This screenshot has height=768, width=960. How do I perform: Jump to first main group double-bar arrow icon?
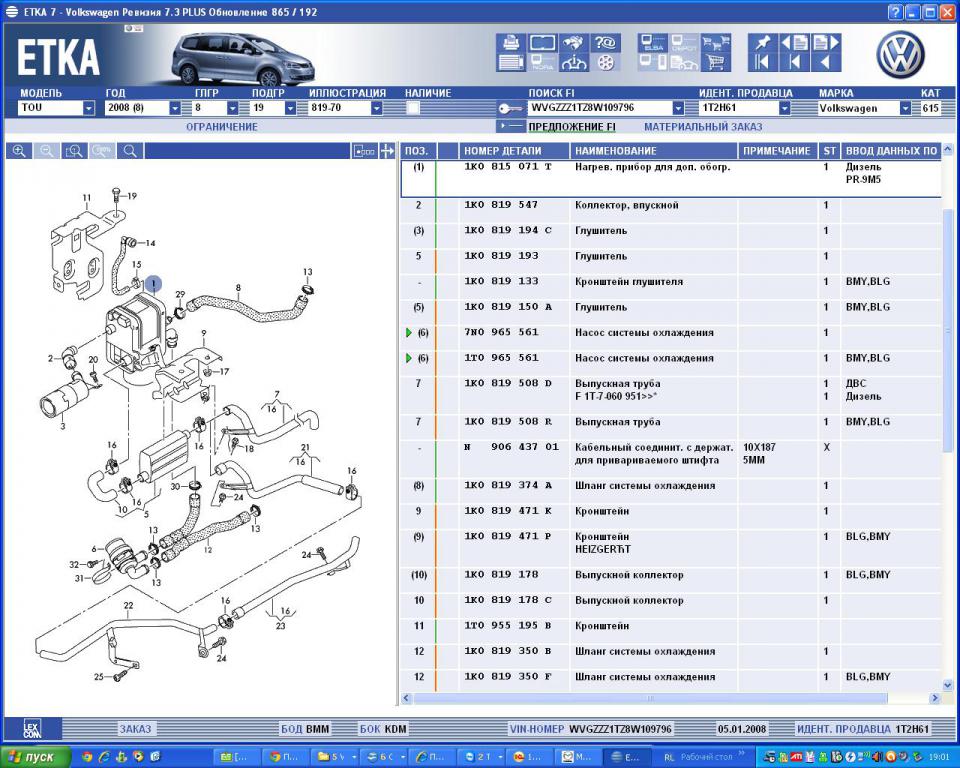click(x=763, y=62)
